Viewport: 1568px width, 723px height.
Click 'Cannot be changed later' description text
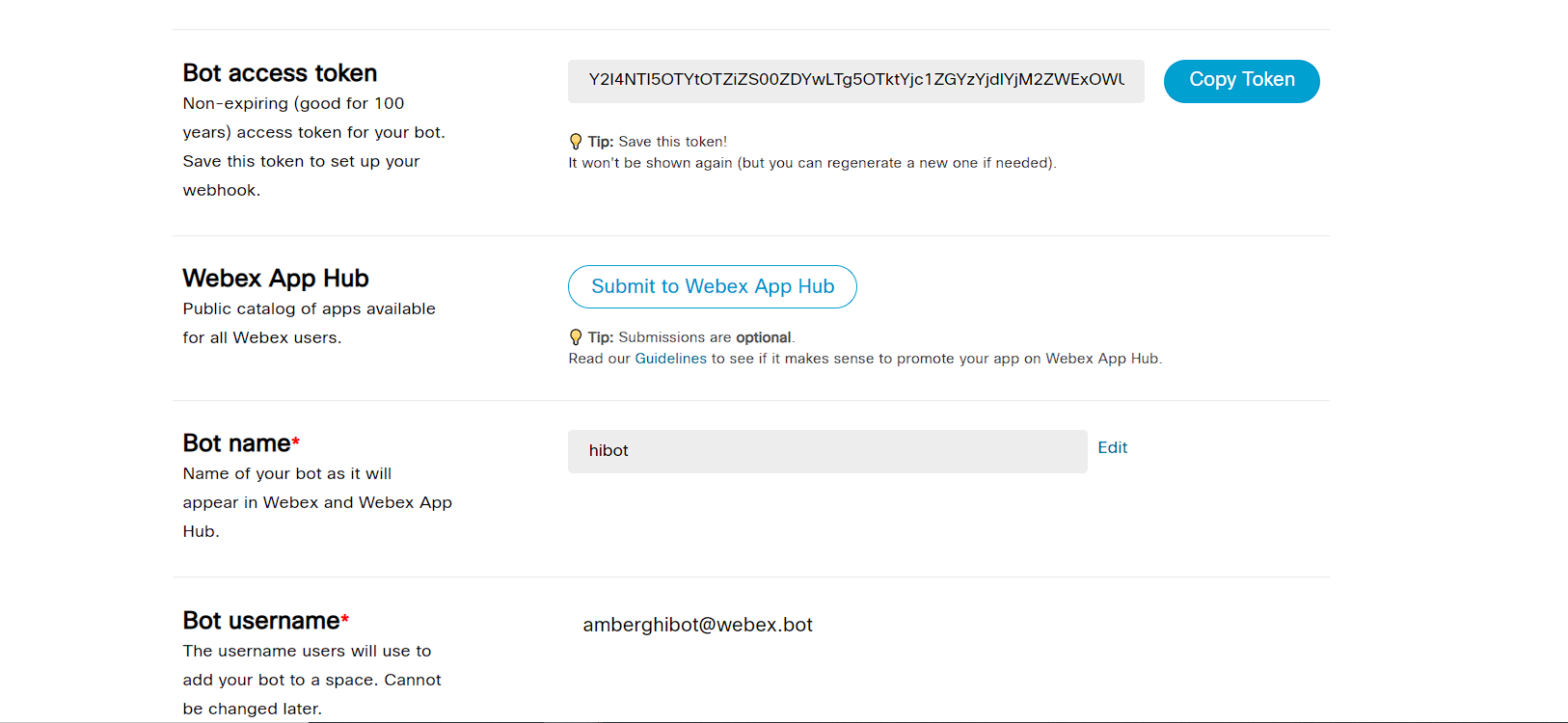[x=312, y=694]
